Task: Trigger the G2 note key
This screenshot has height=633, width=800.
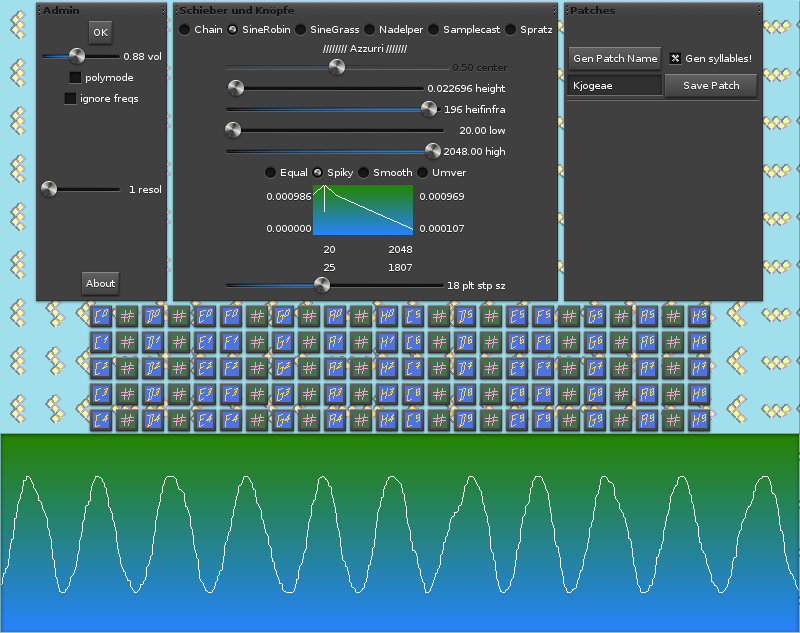Action: (x=283, y=368)
